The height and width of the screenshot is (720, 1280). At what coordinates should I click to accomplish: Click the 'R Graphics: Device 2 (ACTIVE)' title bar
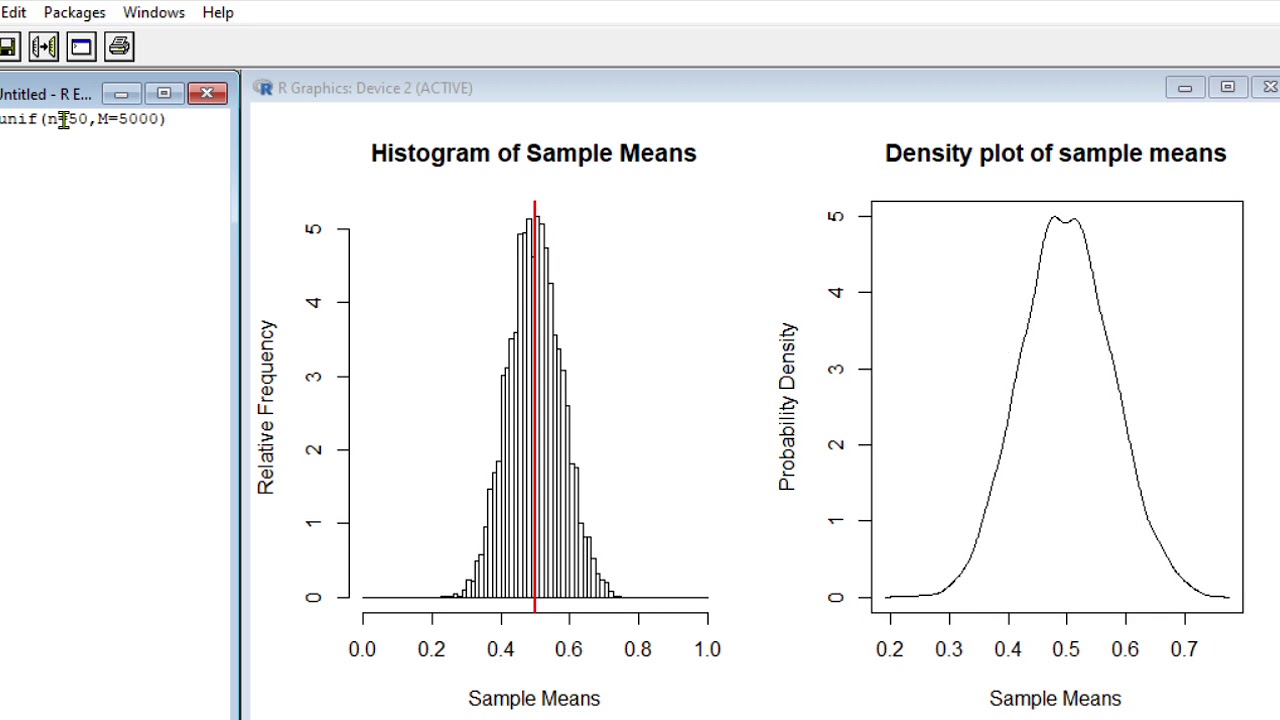coord(375,88)
